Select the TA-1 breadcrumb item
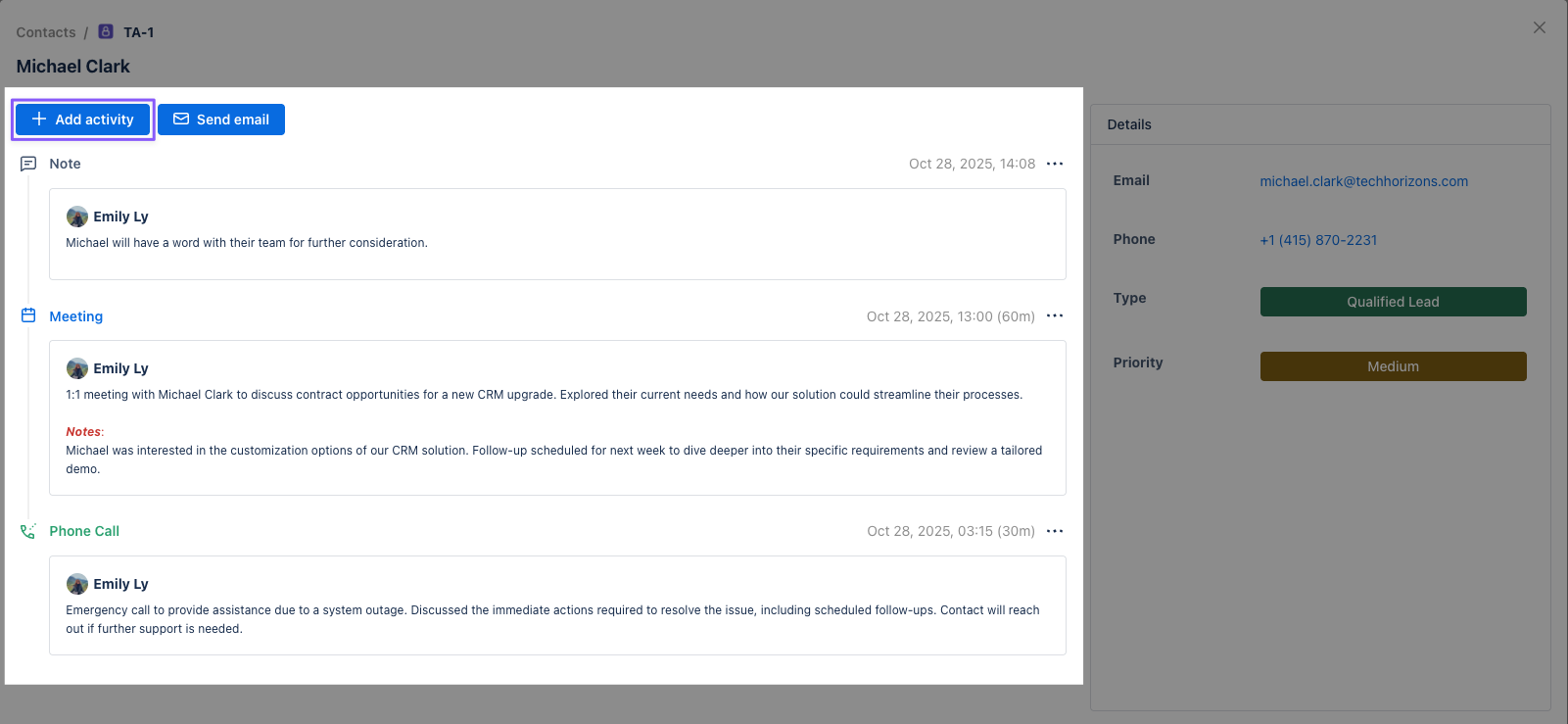Viewport: 1568px width, 724px height. click(x=138, y=32)
